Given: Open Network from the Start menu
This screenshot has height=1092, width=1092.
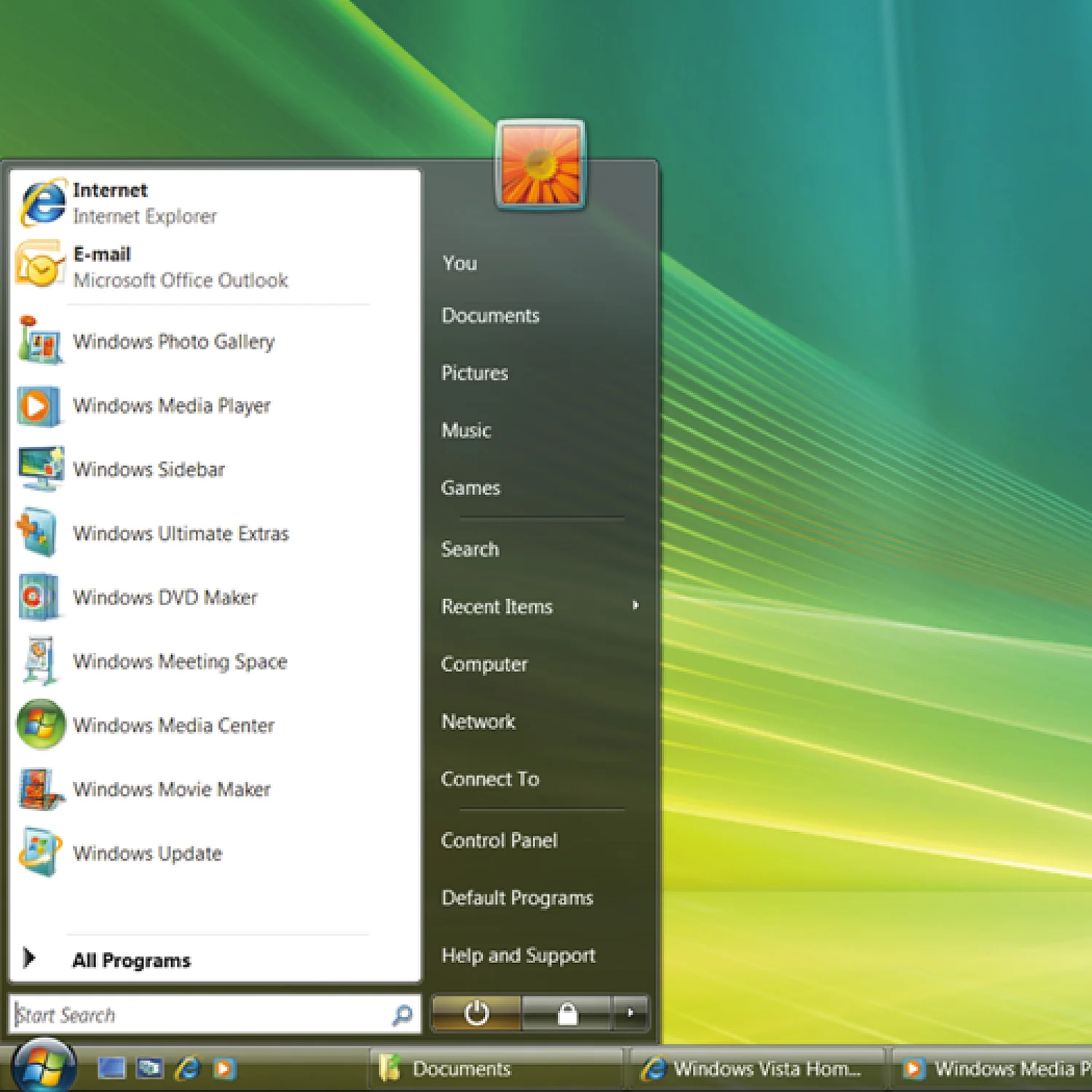Looking at the screenshot, I should click(x=478, y=721).
